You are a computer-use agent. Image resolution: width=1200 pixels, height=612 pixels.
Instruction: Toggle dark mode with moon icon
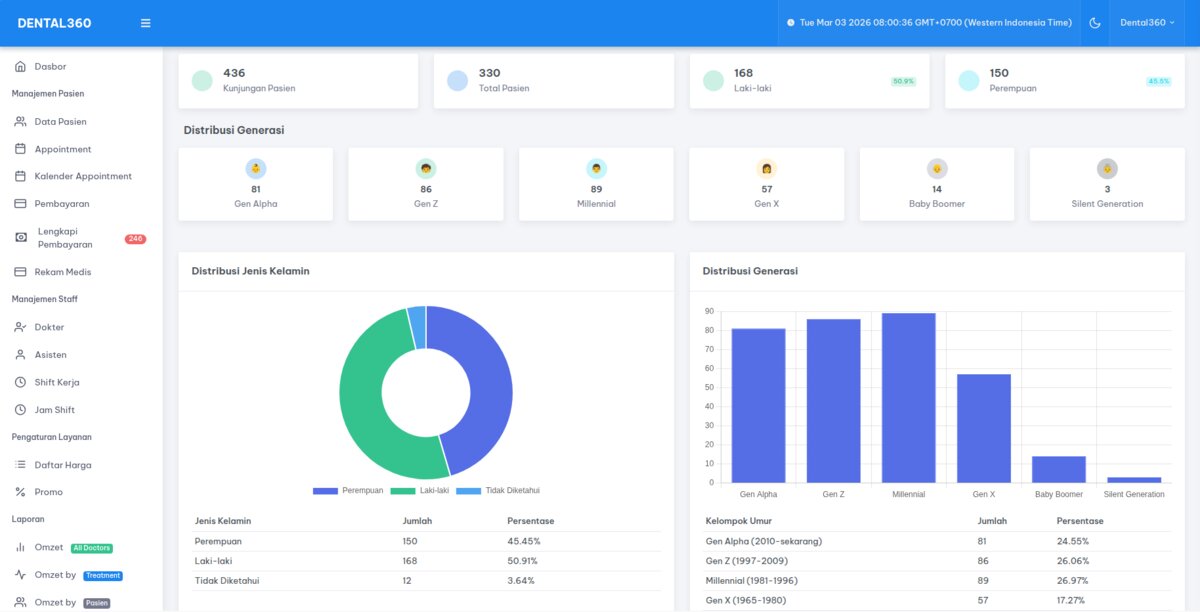1095,23
